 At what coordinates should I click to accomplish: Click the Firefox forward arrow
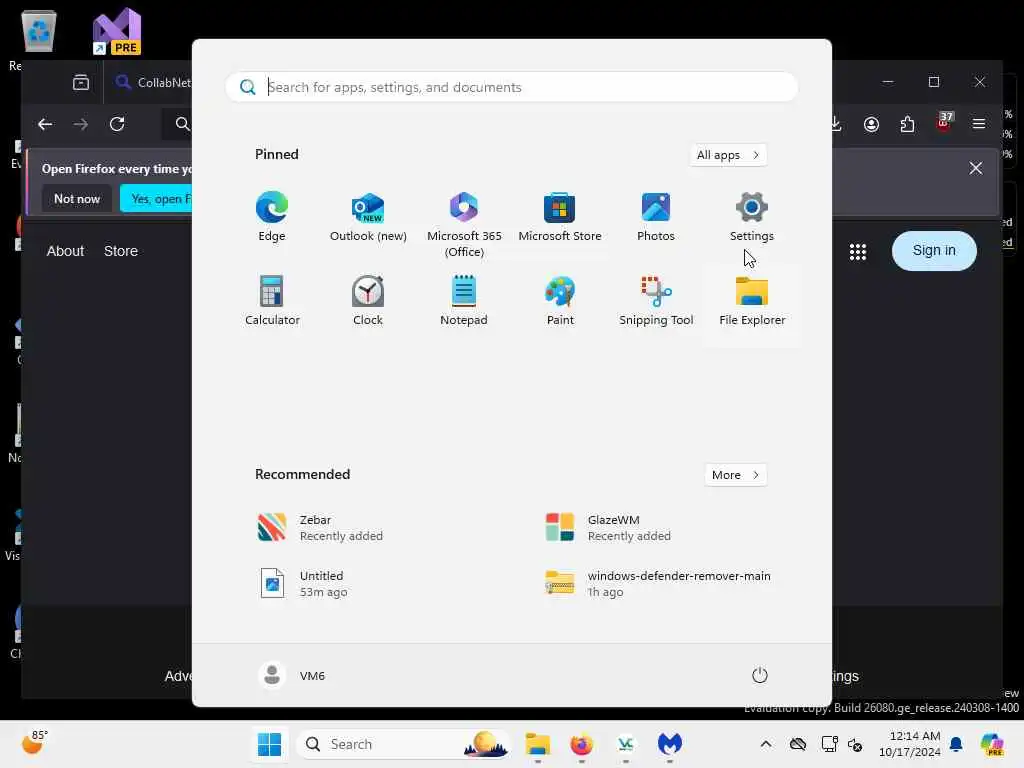pos(80,124)
